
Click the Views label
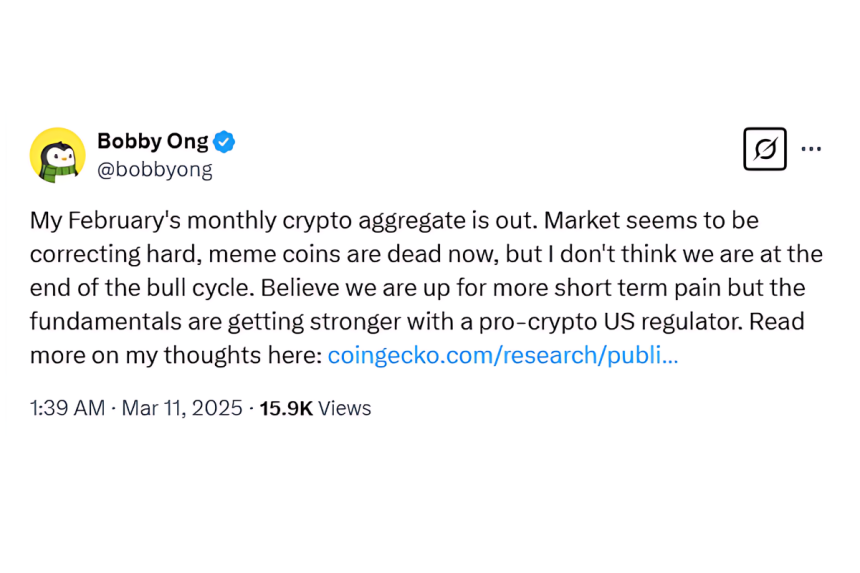coord(345,408)
